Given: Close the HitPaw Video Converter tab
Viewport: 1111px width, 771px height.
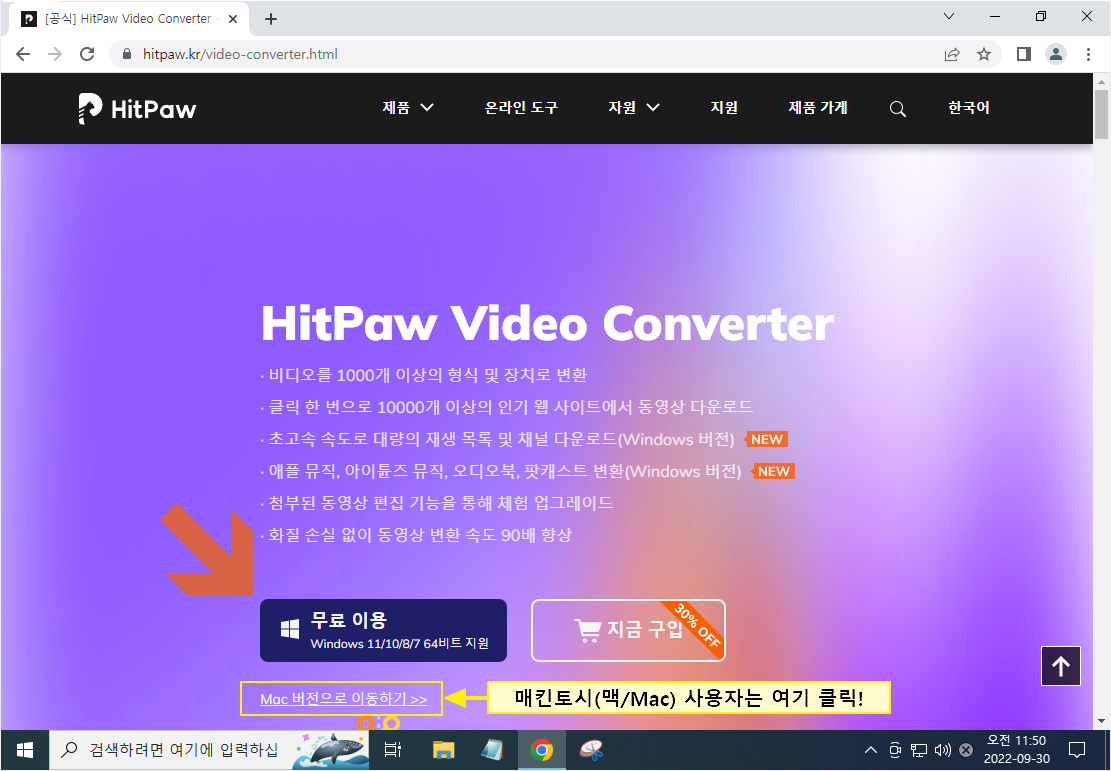Looking at the screenshot, I should [232, 19].
